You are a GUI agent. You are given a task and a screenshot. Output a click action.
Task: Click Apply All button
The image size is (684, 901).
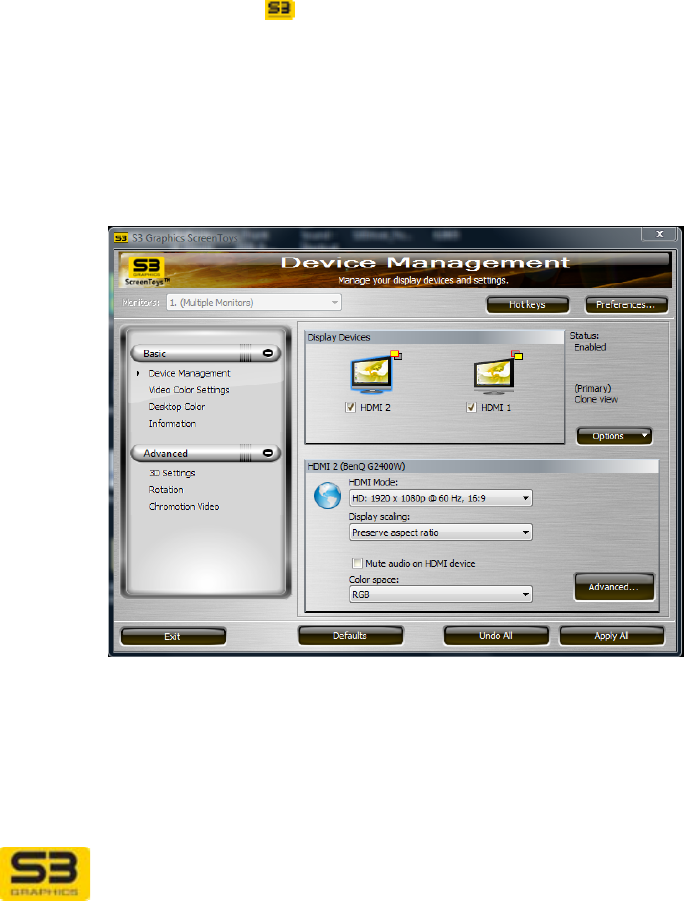[x=612, y=636]
